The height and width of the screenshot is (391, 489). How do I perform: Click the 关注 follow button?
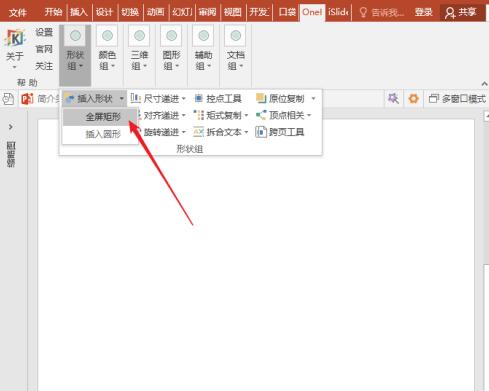(44, 66)
